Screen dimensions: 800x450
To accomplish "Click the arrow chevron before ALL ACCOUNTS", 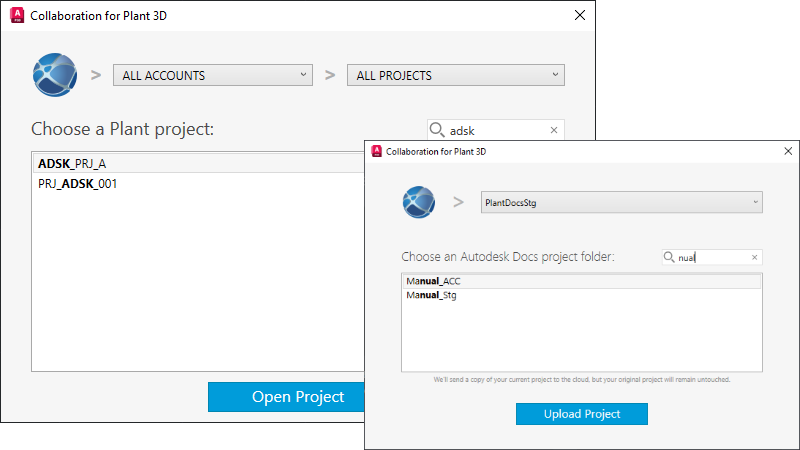I will pos(95,76).
